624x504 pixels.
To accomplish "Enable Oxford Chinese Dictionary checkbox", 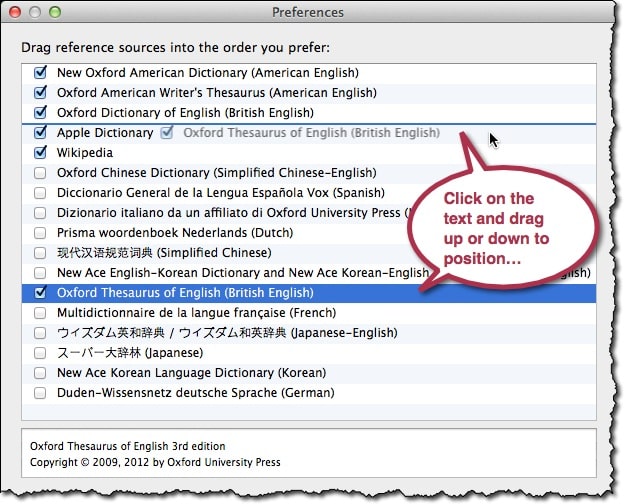I will click(40, 173).
